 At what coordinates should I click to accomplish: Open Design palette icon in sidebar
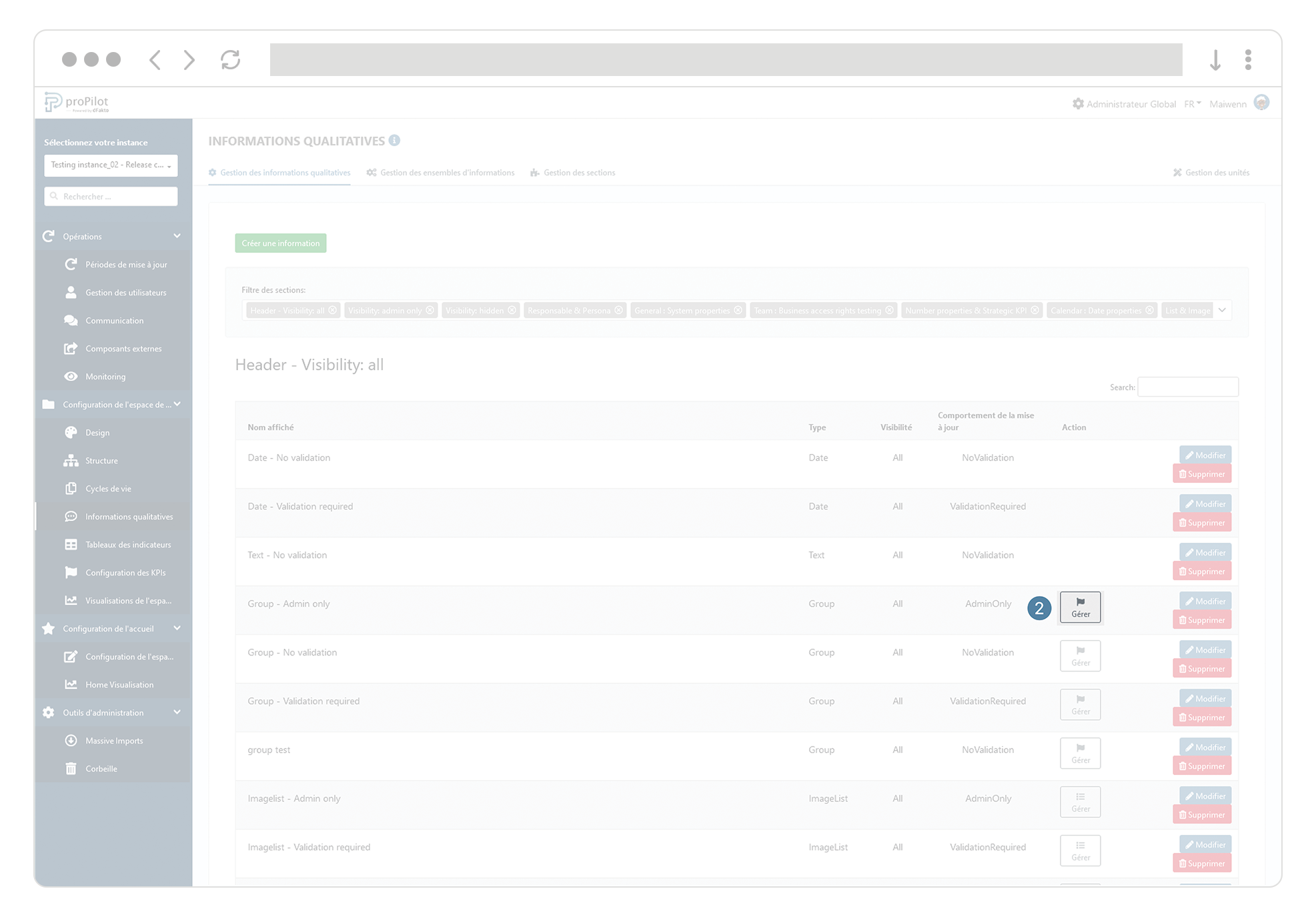point(71,432)
